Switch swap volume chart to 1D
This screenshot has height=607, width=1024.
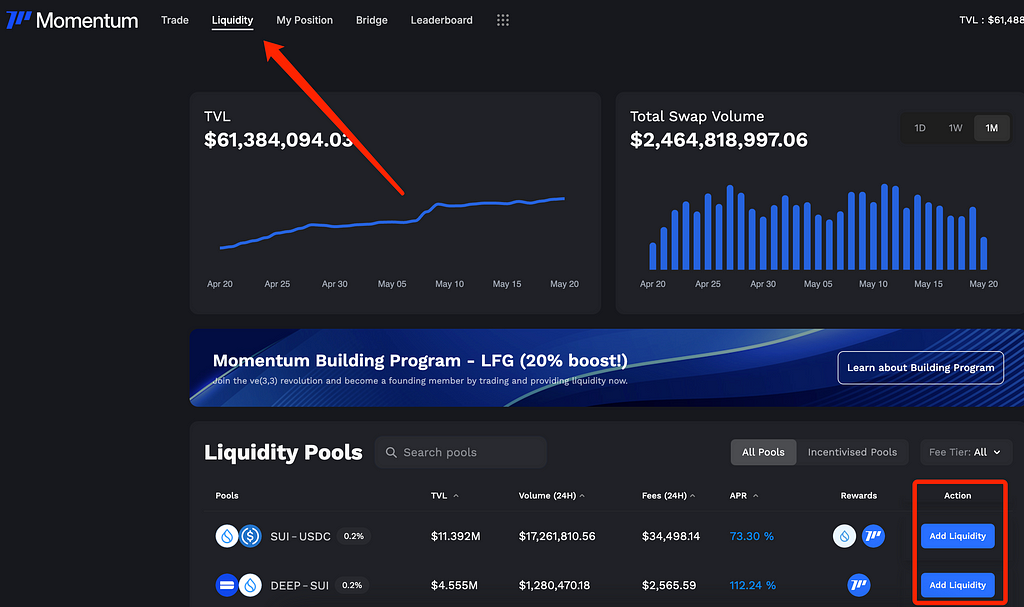tap(920, 128)
